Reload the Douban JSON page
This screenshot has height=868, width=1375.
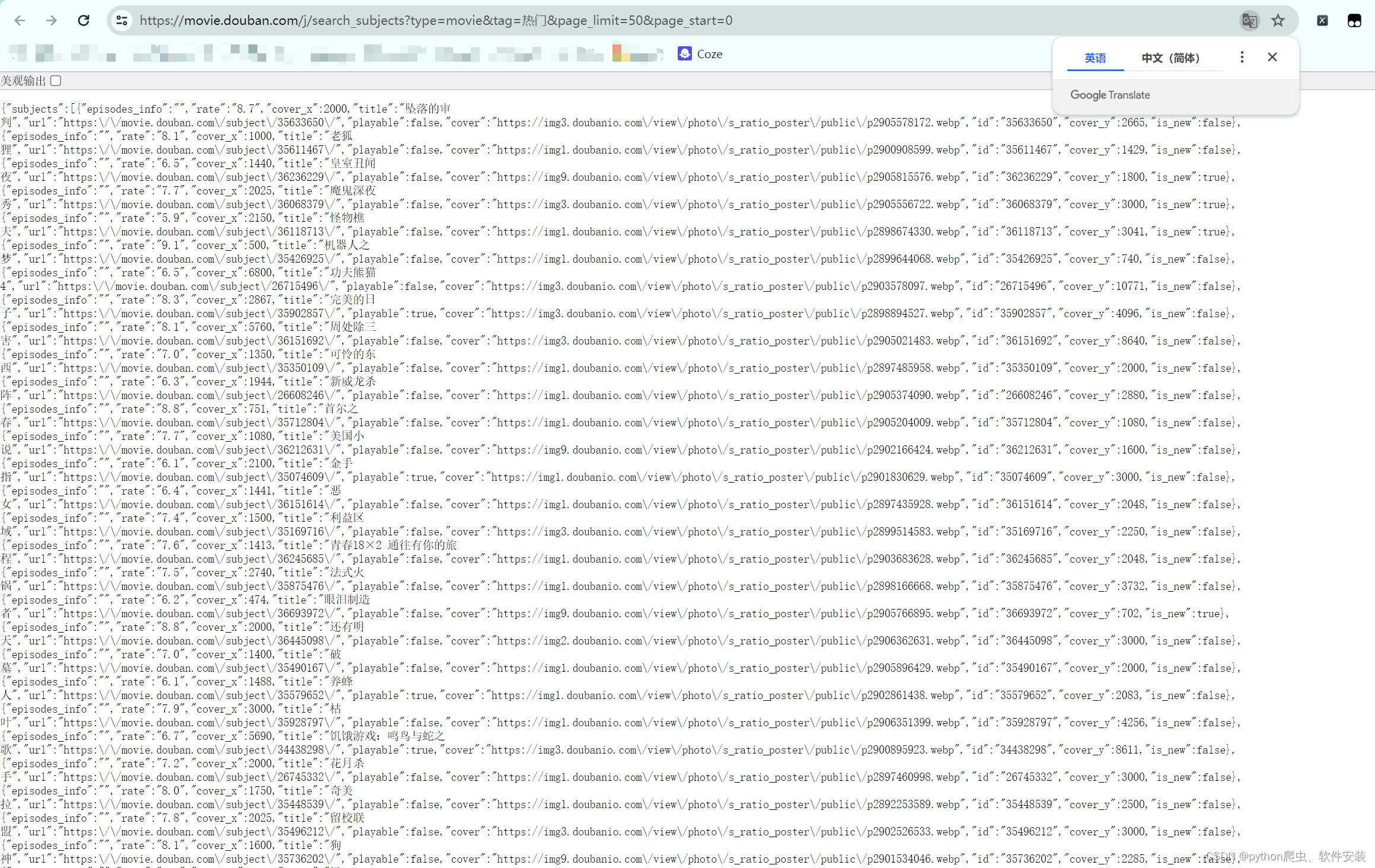pos(84,21)
